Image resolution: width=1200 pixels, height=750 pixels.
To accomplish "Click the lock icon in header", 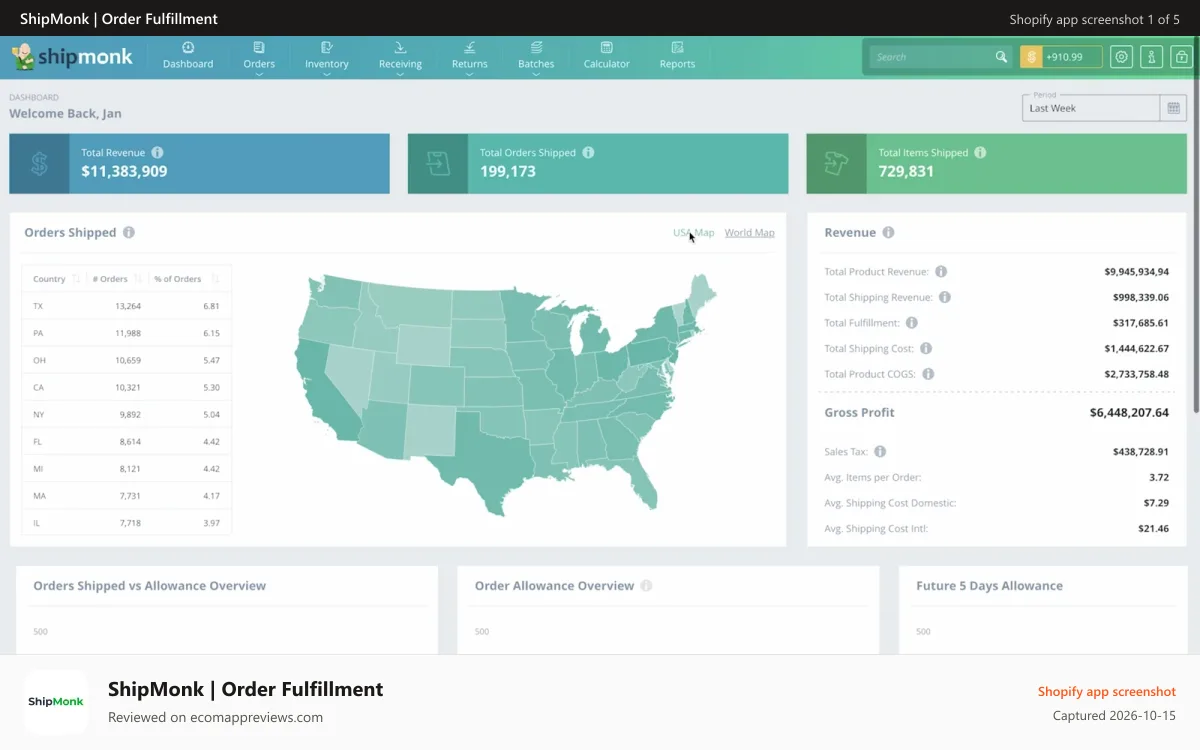I will click(1182, 57).
